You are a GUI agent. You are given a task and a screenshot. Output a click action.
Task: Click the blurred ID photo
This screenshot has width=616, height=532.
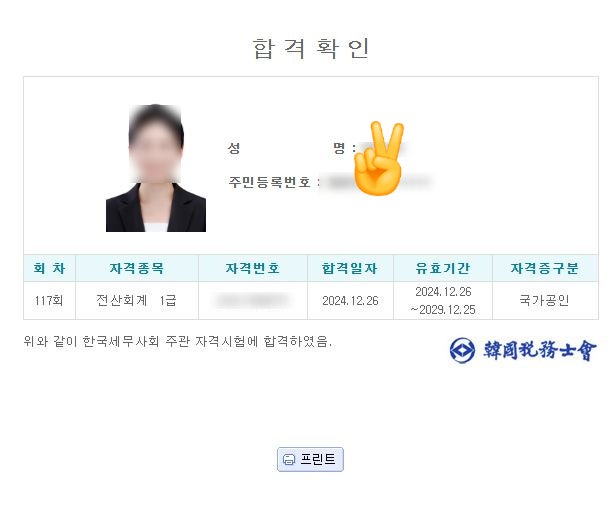156,168
